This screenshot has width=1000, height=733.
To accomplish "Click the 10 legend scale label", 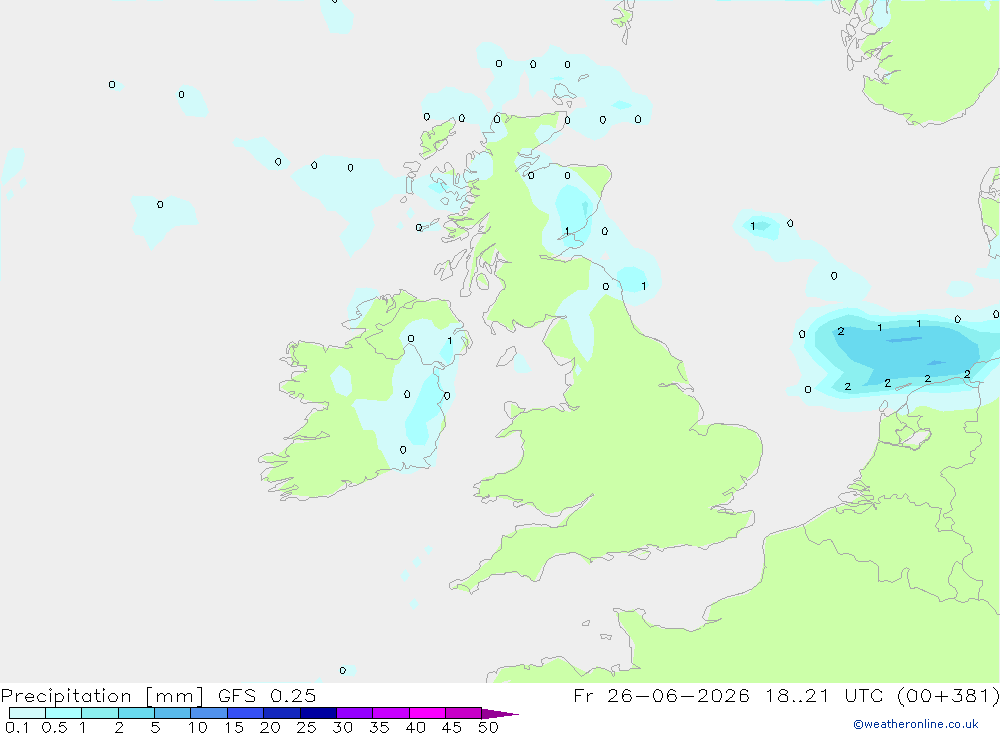I will [x=198, y=727].
